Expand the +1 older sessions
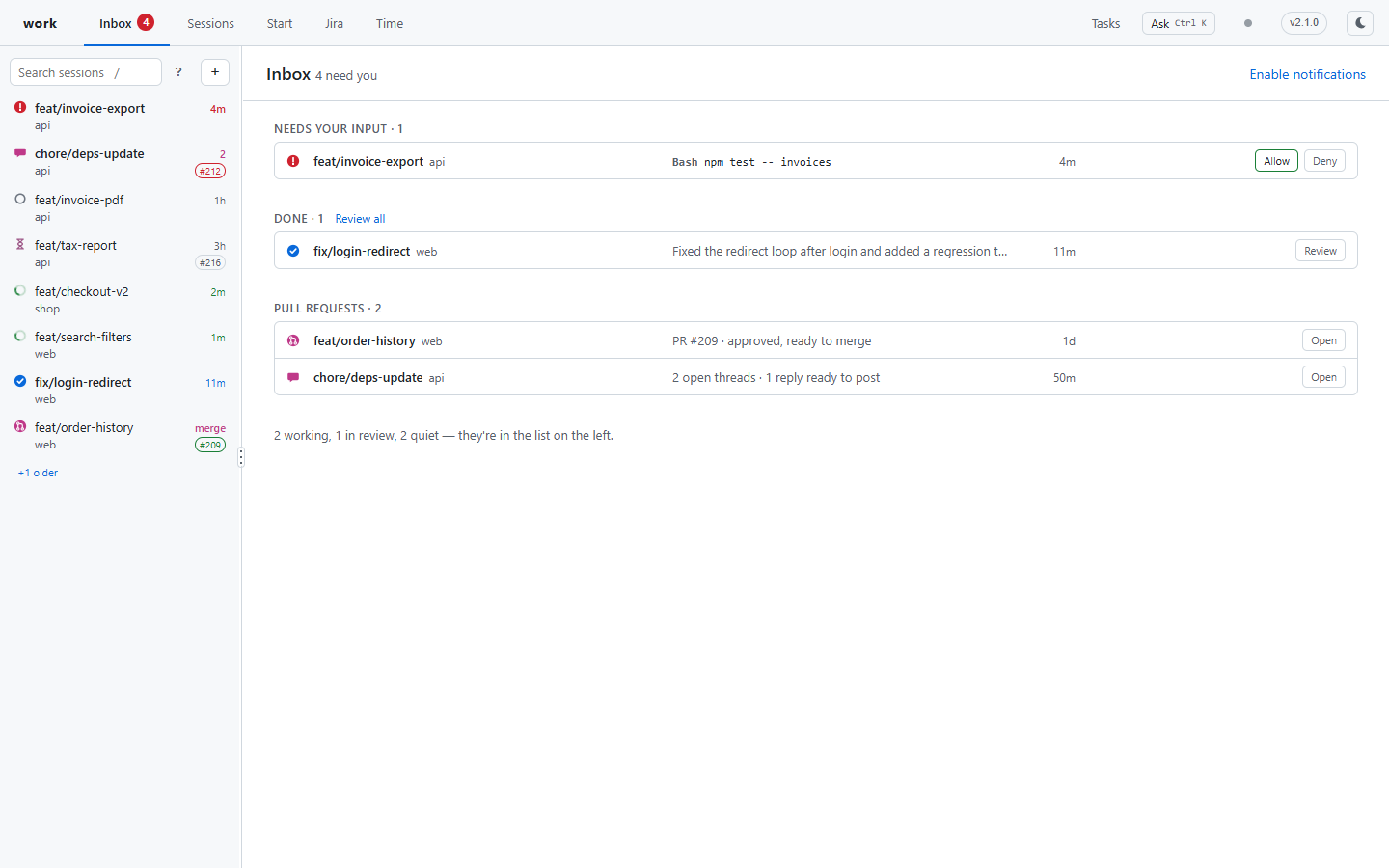Screen dimensions: 1389x868 pyautogui.click(x=38, y=473)
